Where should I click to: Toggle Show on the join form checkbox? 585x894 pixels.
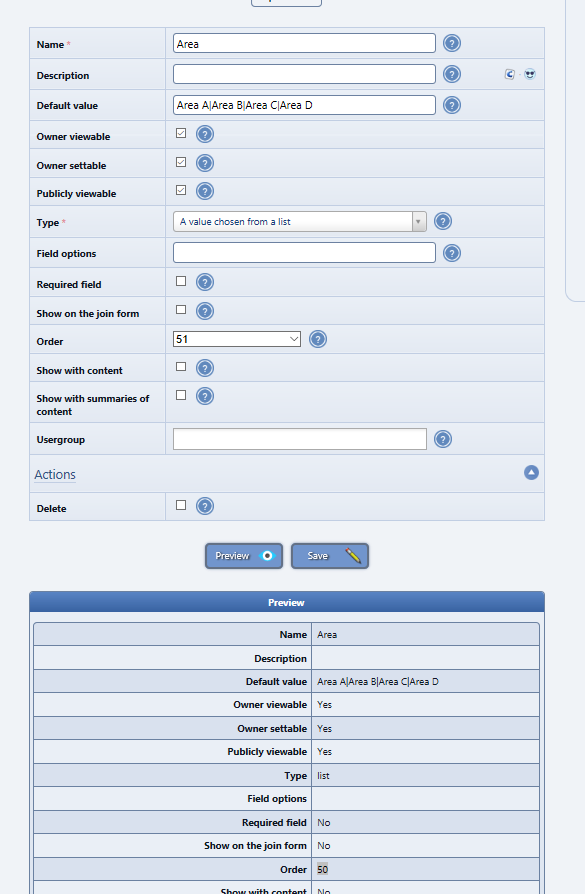181,310
